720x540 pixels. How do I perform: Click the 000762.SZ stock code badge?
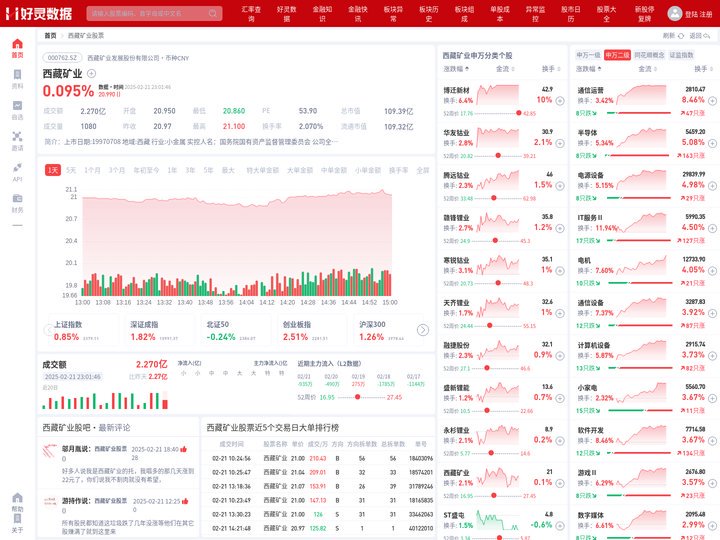62,58
